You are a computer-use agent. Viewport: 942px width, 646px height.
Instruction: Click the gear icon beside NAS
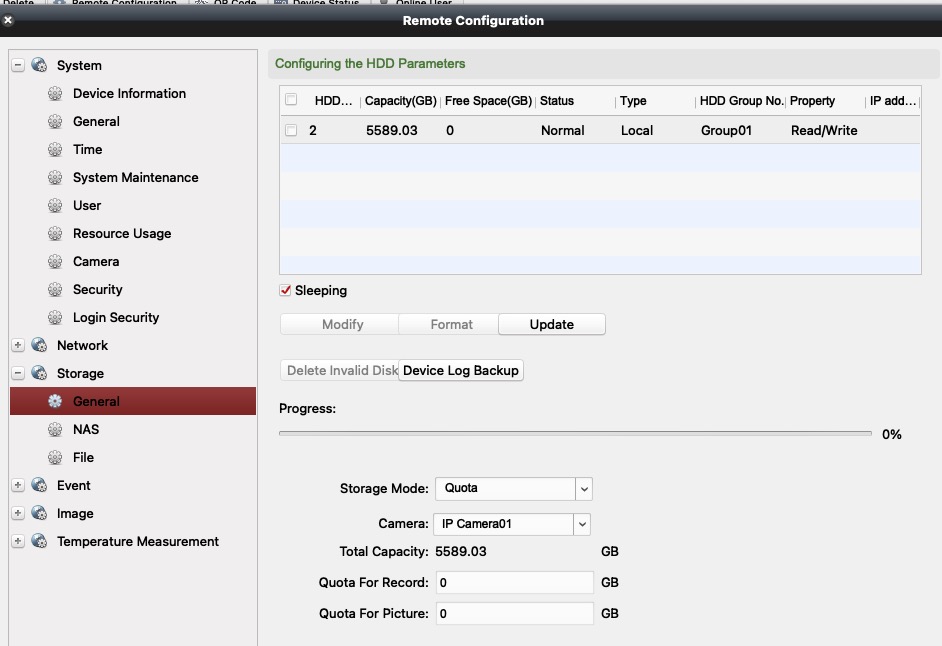coord(55,430)
